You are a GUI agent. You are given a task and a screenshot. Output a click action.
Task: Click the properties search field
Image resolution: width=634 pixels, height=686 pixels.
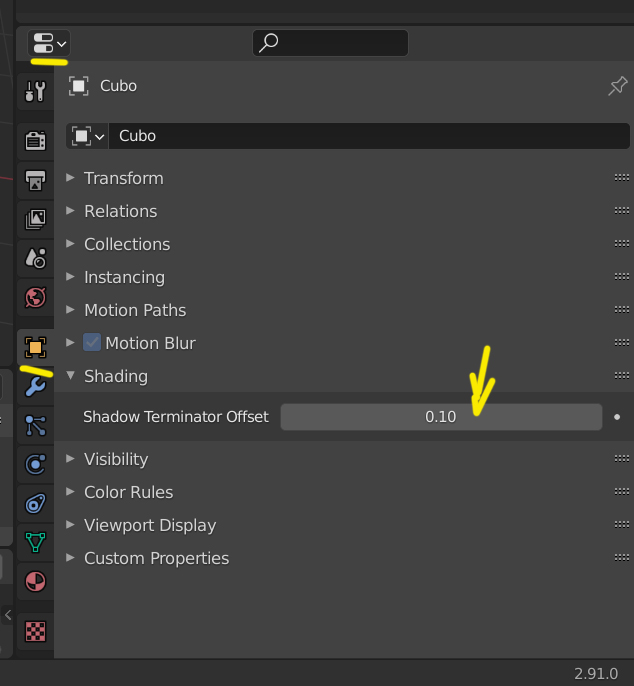pyautogui.click(x=330, y=43)
